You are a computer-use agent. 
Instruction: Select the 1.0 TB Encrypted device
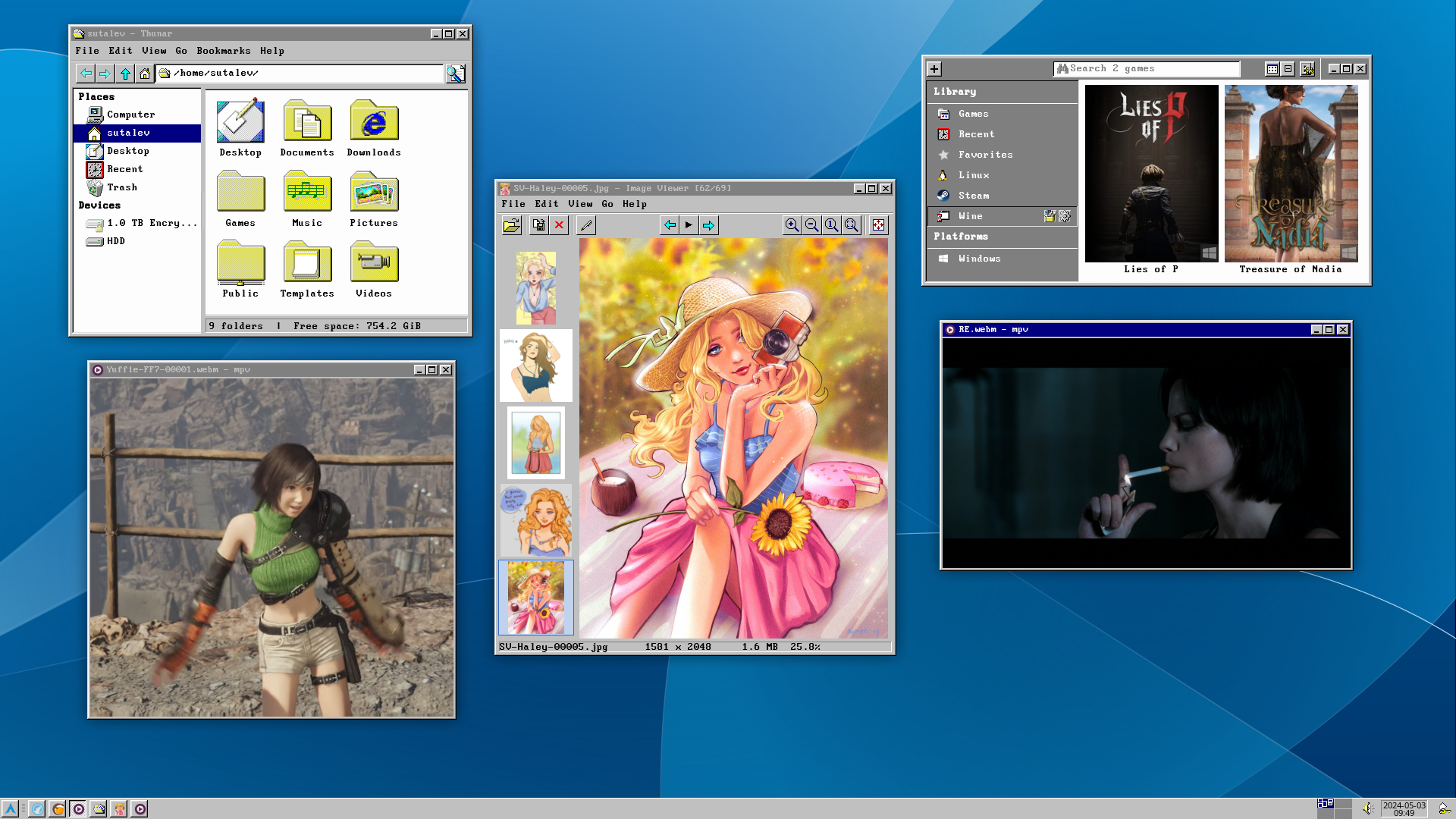[x=137, y=223]
